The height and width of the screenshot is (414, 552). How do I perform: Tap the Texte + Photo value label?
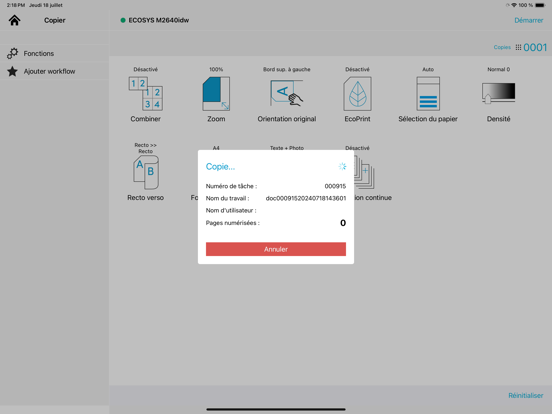287,148
